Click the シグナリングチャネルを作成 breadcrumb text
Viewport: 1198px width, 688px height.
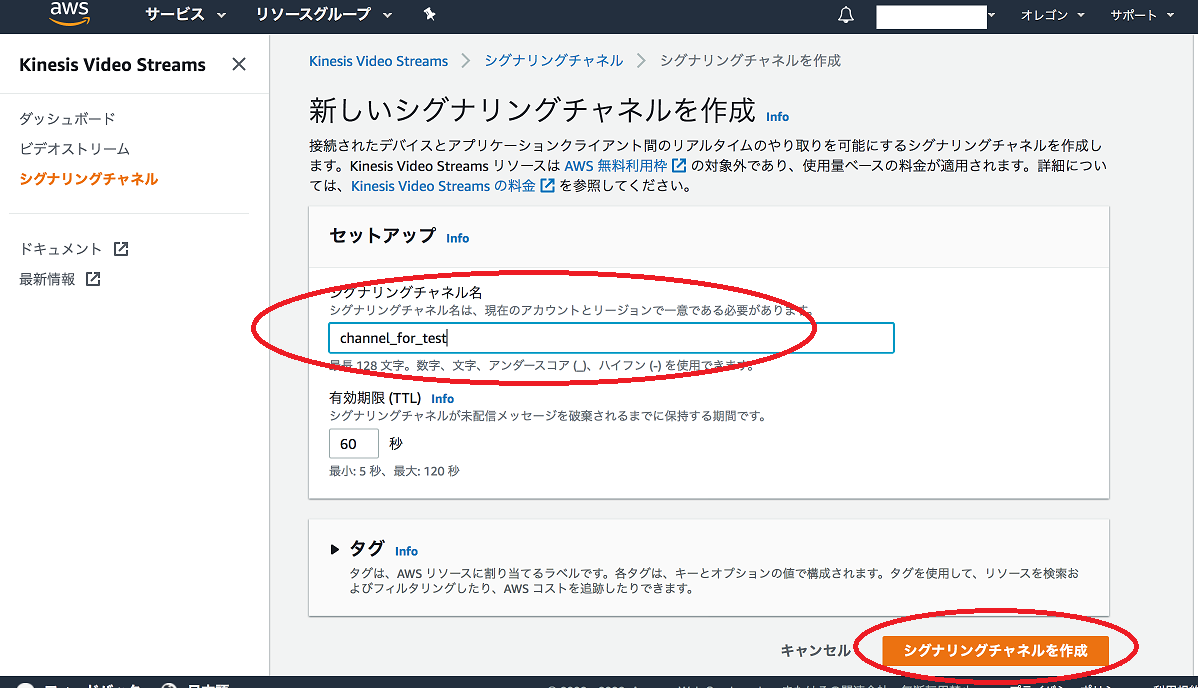coord(750,60)
